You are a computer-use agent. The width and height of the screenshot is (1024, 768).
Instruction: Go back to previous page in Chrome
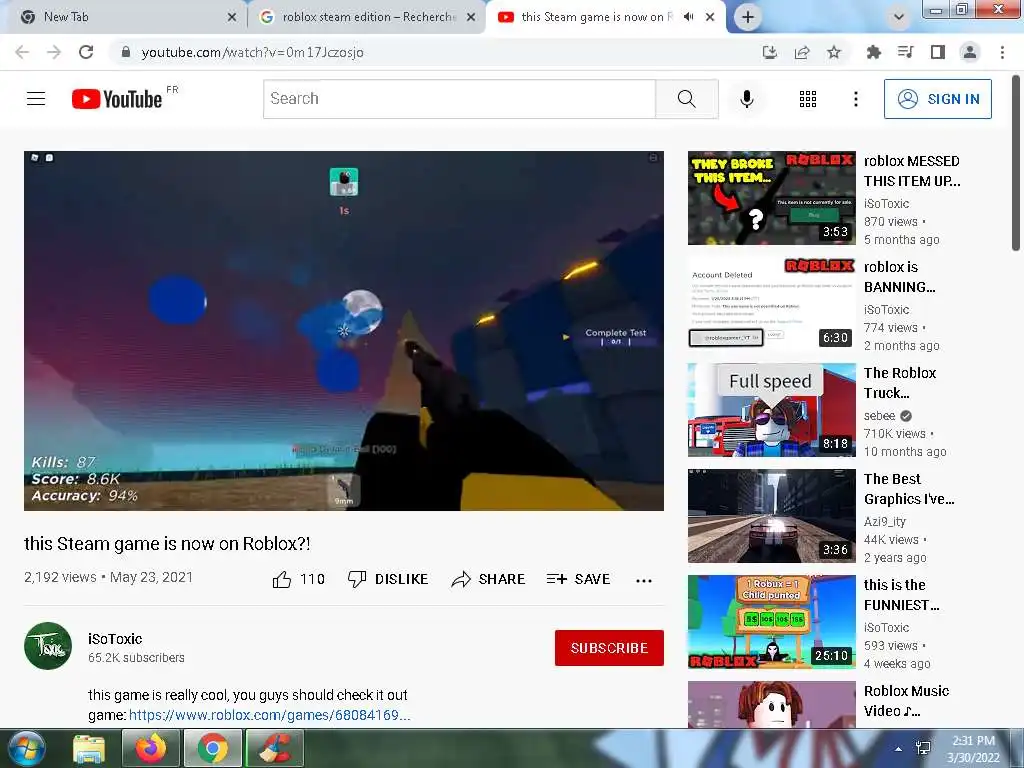[x=22, y=52]
